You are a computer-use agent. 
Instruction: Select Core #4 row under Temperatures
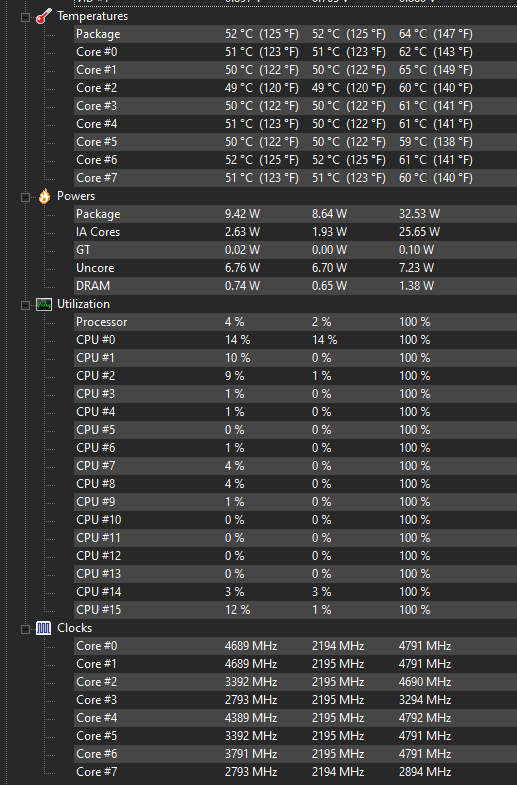pyautogui.click(x=295, y=124)
